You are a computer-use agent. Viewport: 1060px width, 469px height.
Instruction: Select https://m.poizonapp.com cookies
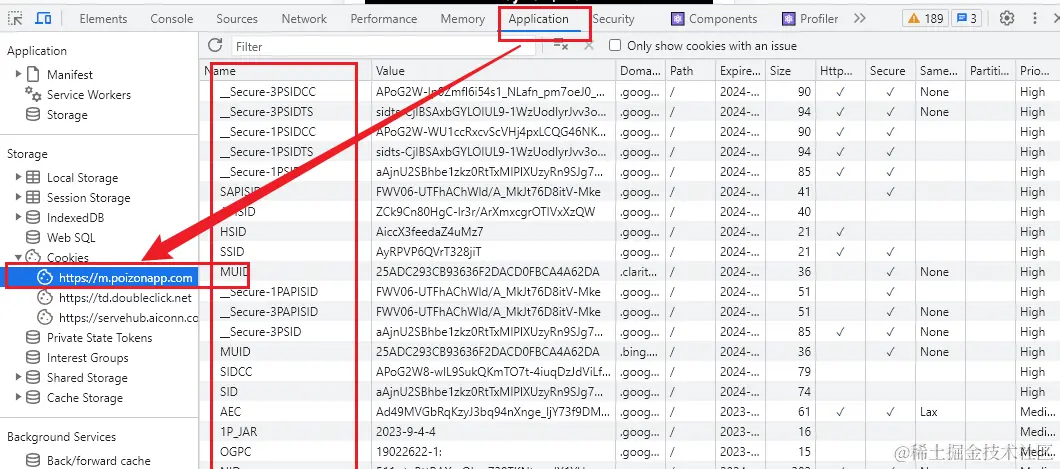(x=125, y=277)
